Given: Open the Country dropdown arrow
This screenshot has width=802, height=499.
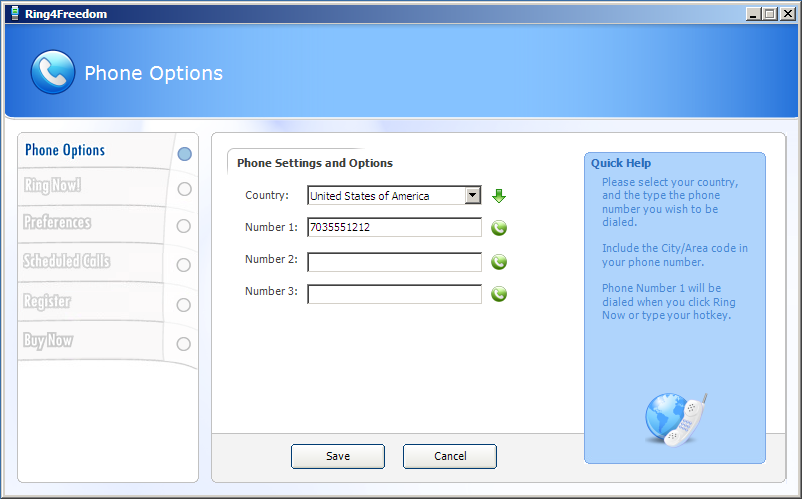Looking at the screenshot, I should [x=473, y=195].
